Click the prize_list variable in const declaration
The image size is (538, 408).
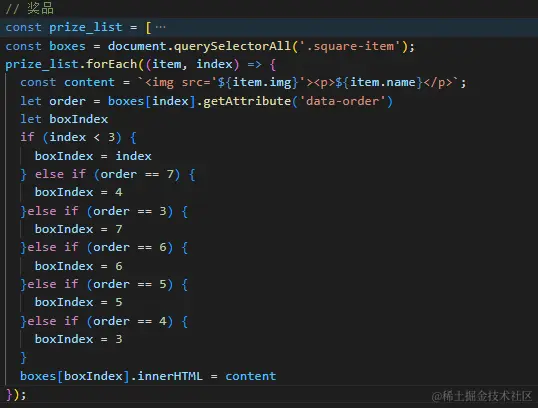[86, 27]
